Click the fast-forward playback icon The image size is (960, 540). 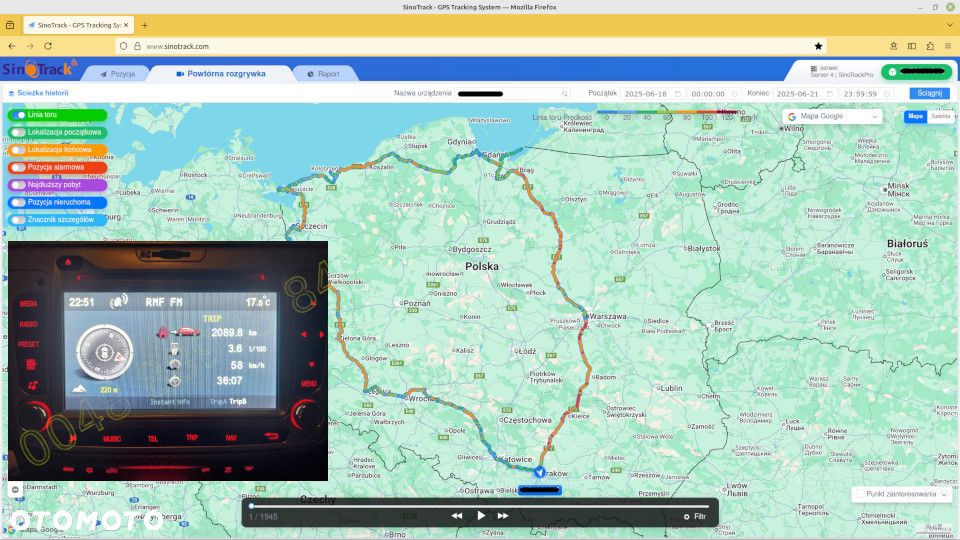pos(503,516)
